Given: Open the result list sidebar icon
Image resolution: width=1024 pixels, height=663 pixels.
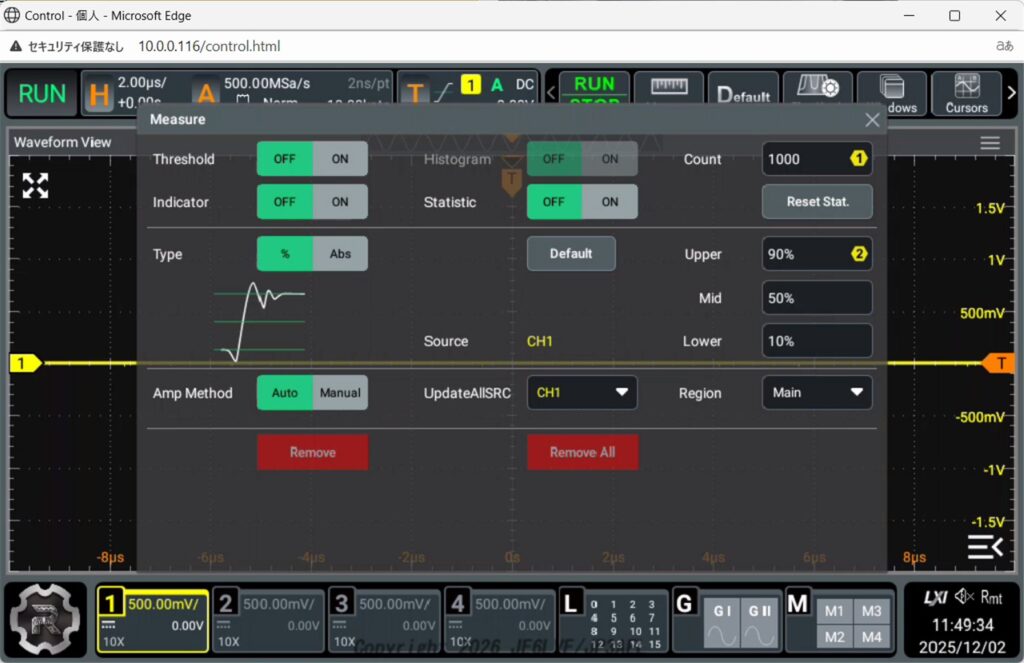Looking at the screenshot, I should [984, 547].
